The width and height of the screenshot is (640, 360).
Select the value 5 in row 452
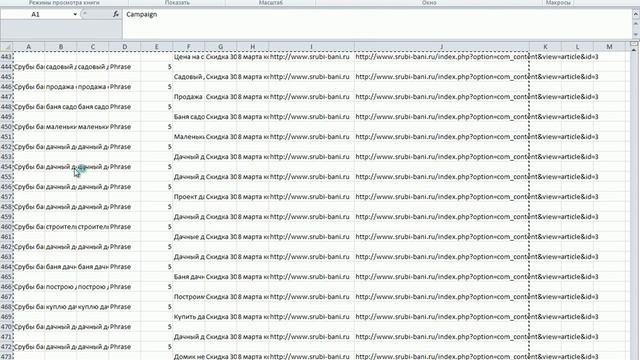157,147
